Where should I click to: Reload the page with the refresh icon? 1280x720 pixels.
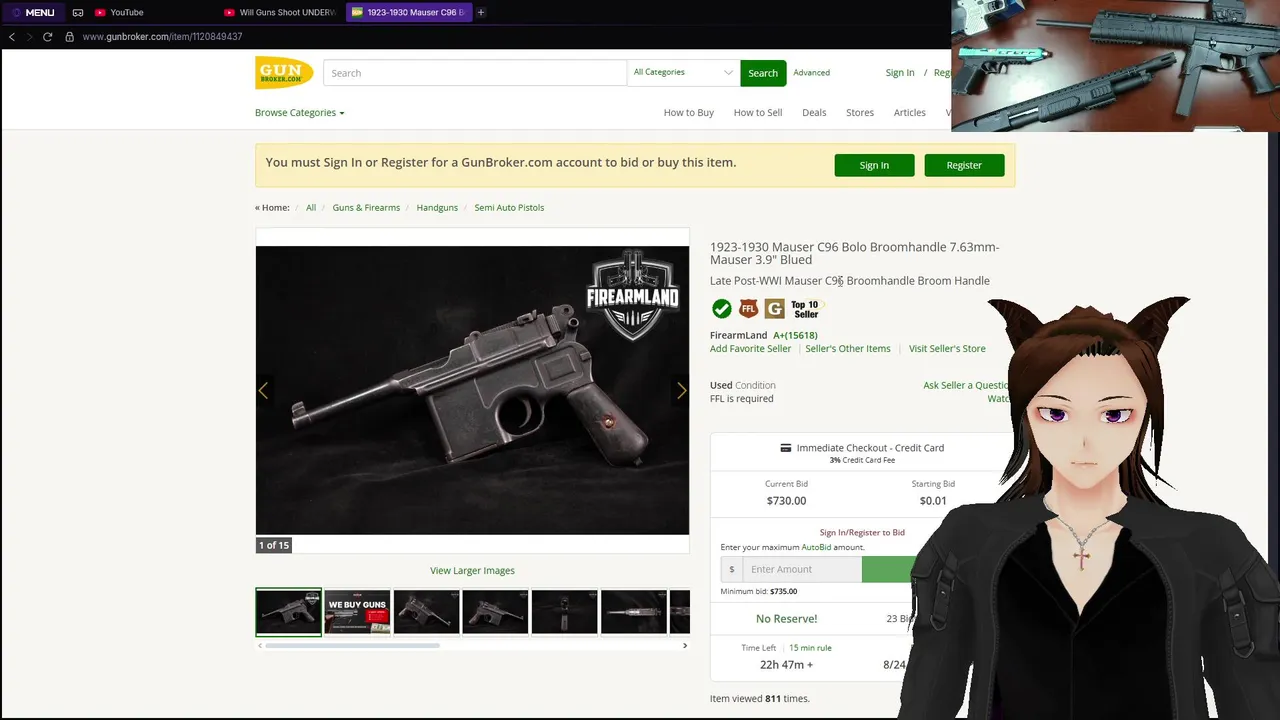click(47, 37)
